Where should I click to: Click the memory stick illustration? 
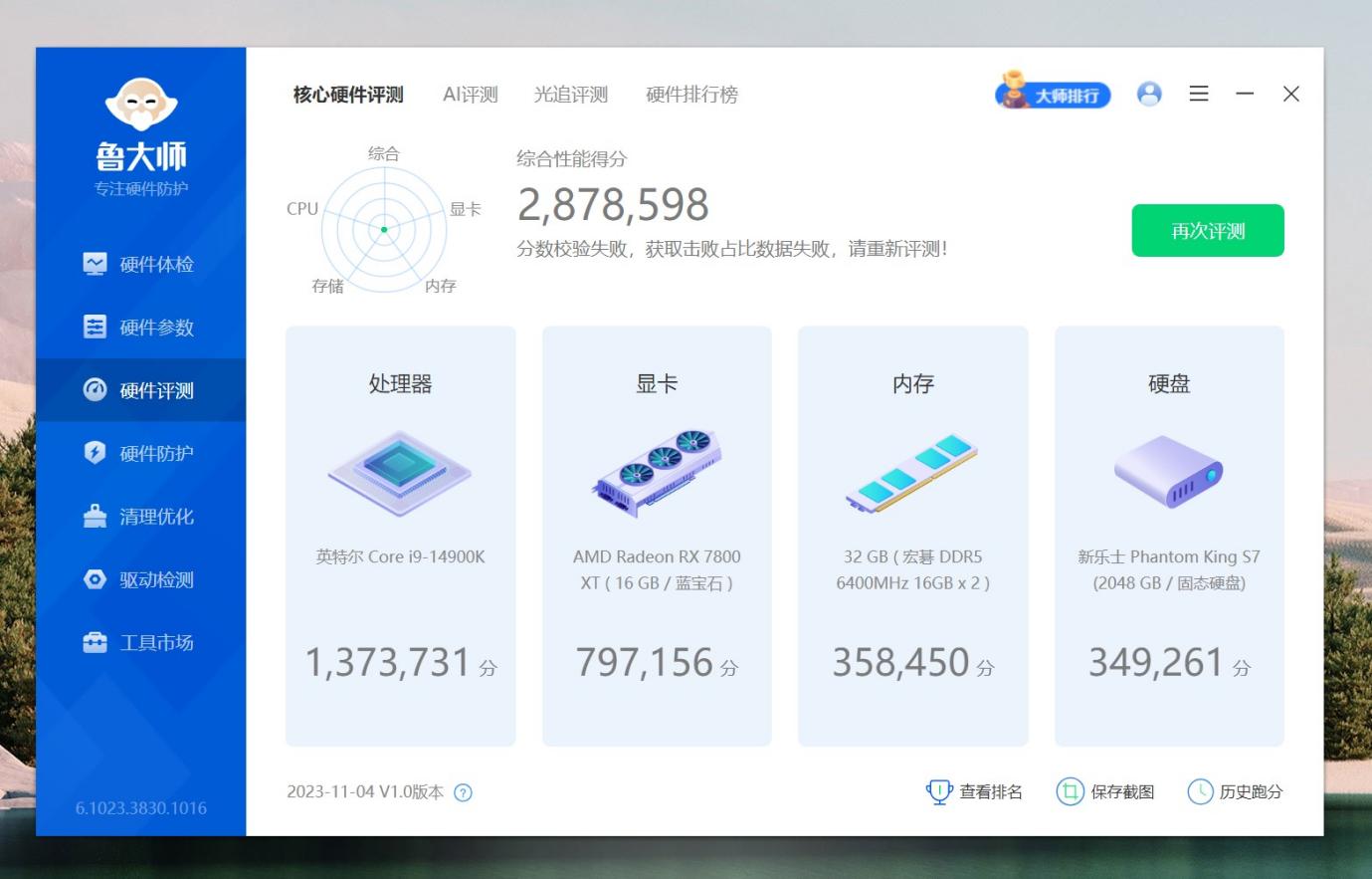pos(912,473)
